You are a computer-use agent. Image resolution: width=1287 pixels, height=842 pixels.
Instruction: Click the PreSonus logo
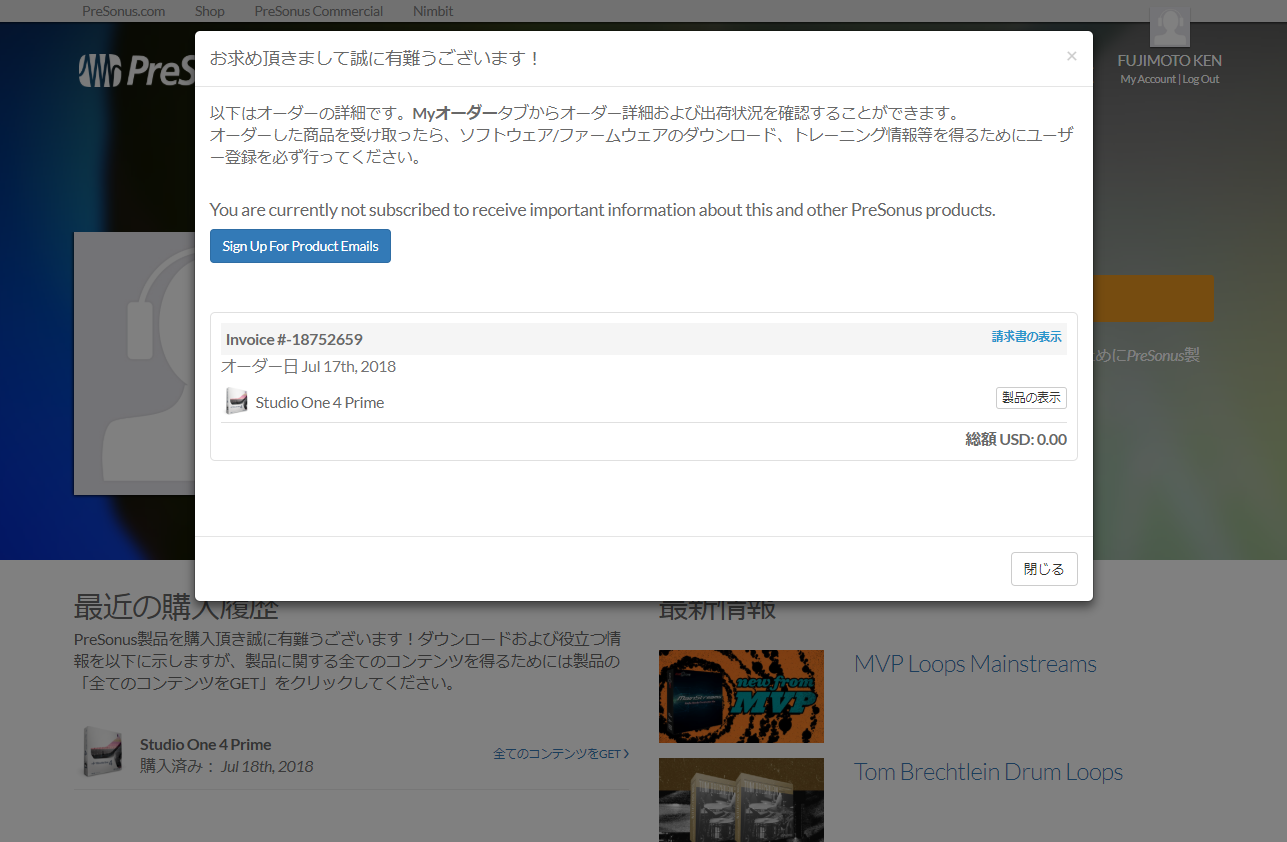pos(136,70)
